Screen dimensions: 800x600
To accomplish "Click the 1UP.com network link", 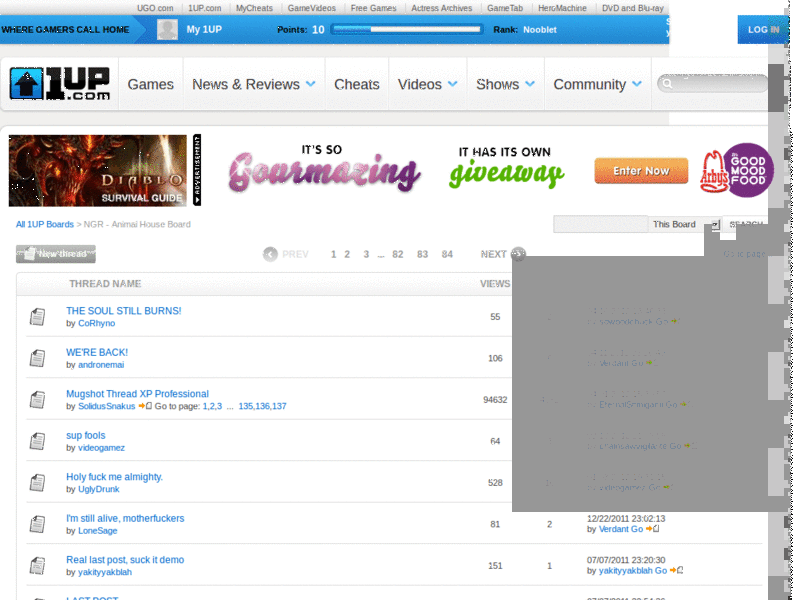I will [205, 8].
